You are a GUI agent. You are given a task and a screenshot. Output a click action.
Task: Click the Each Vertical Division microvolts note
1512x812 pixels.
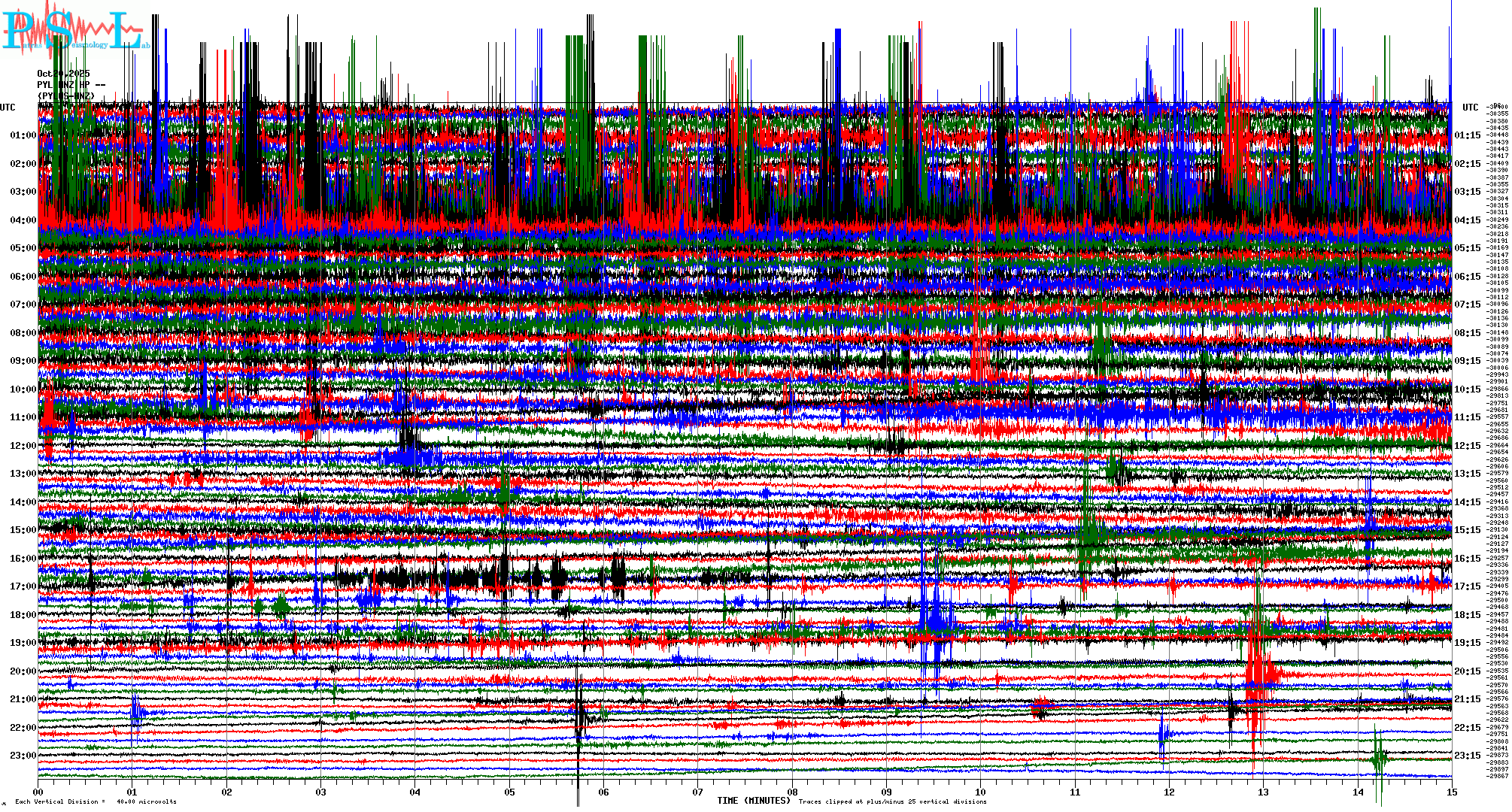coord(96,801)
